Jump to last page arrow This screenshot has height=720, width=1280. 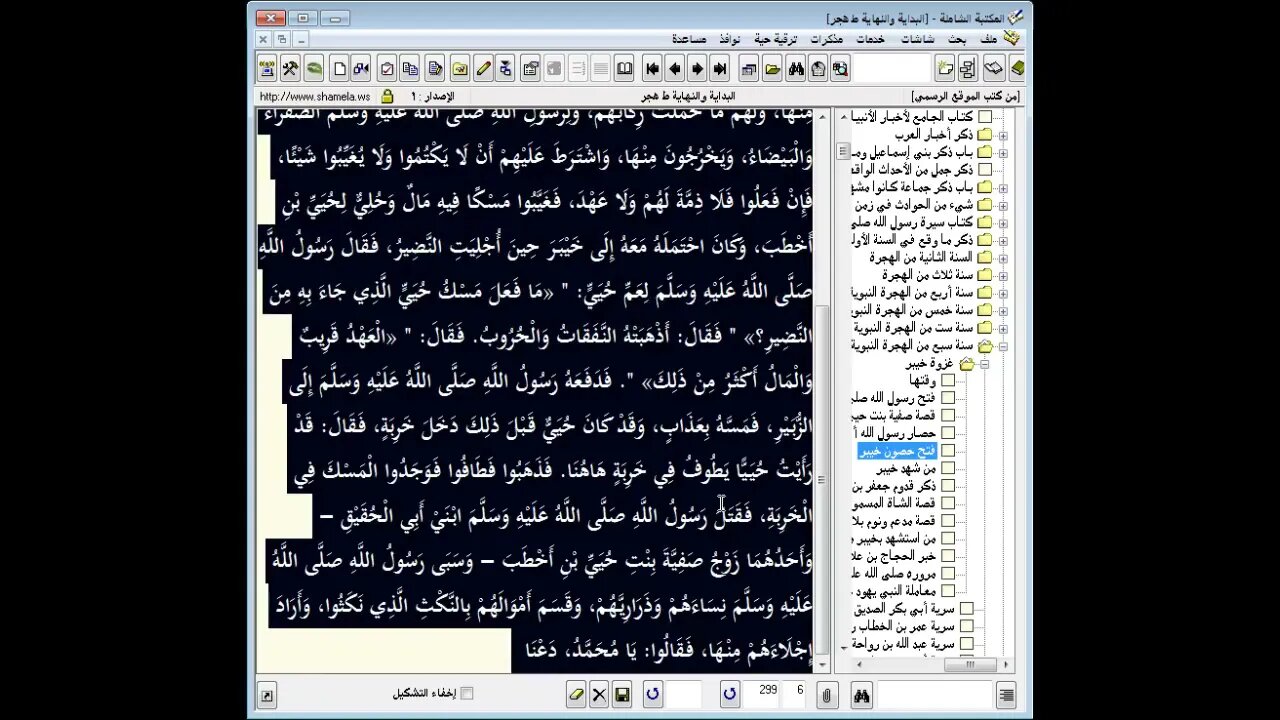pos(720,69)
